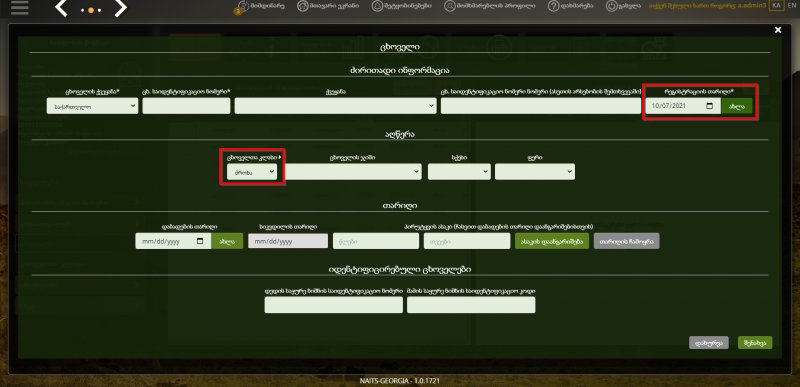
Task: Open the color dropdown
Action: coord(535,172)
